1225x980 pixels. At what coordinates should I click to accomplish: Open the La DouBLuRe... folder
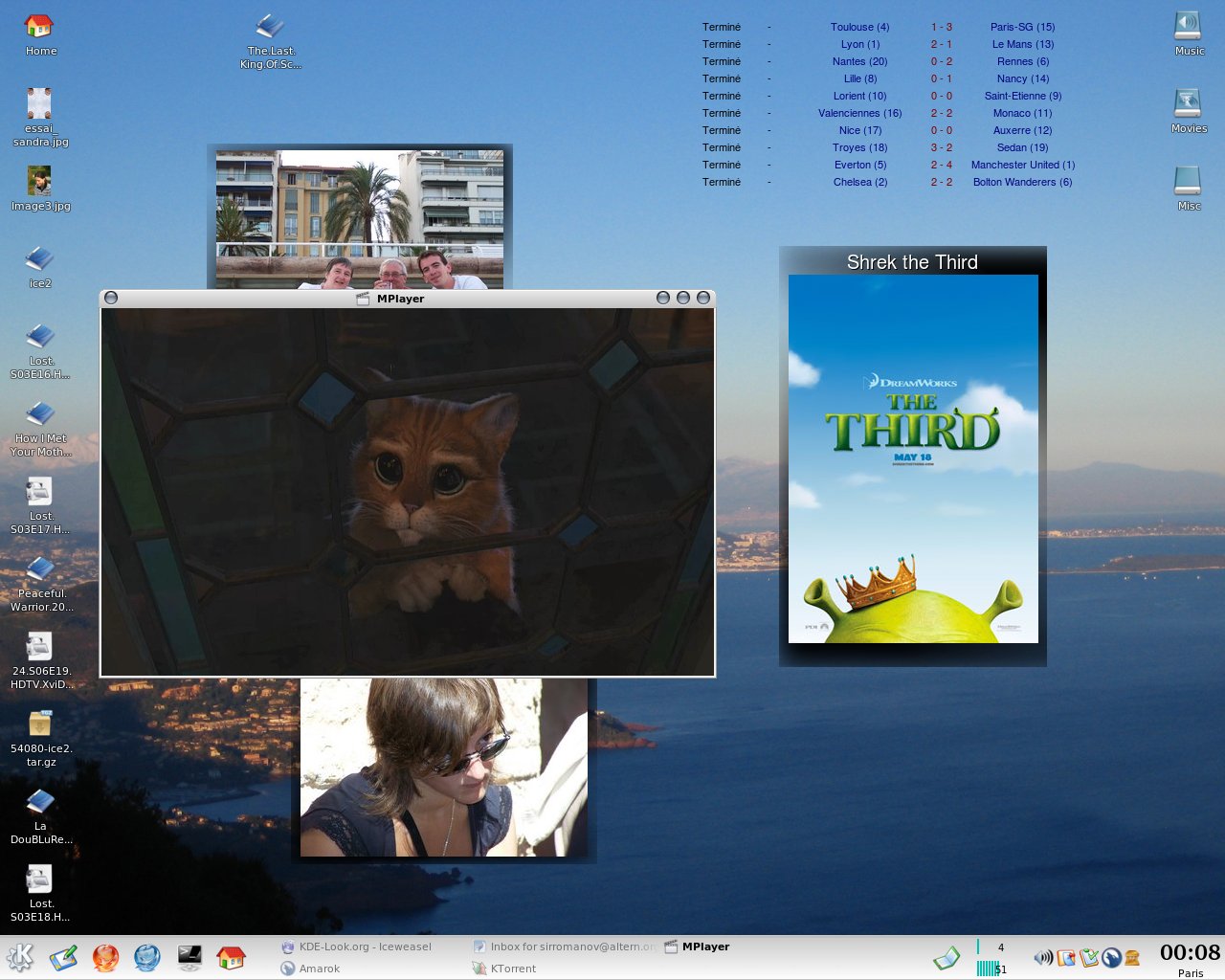pyautogui.click(x=40, y=815)
